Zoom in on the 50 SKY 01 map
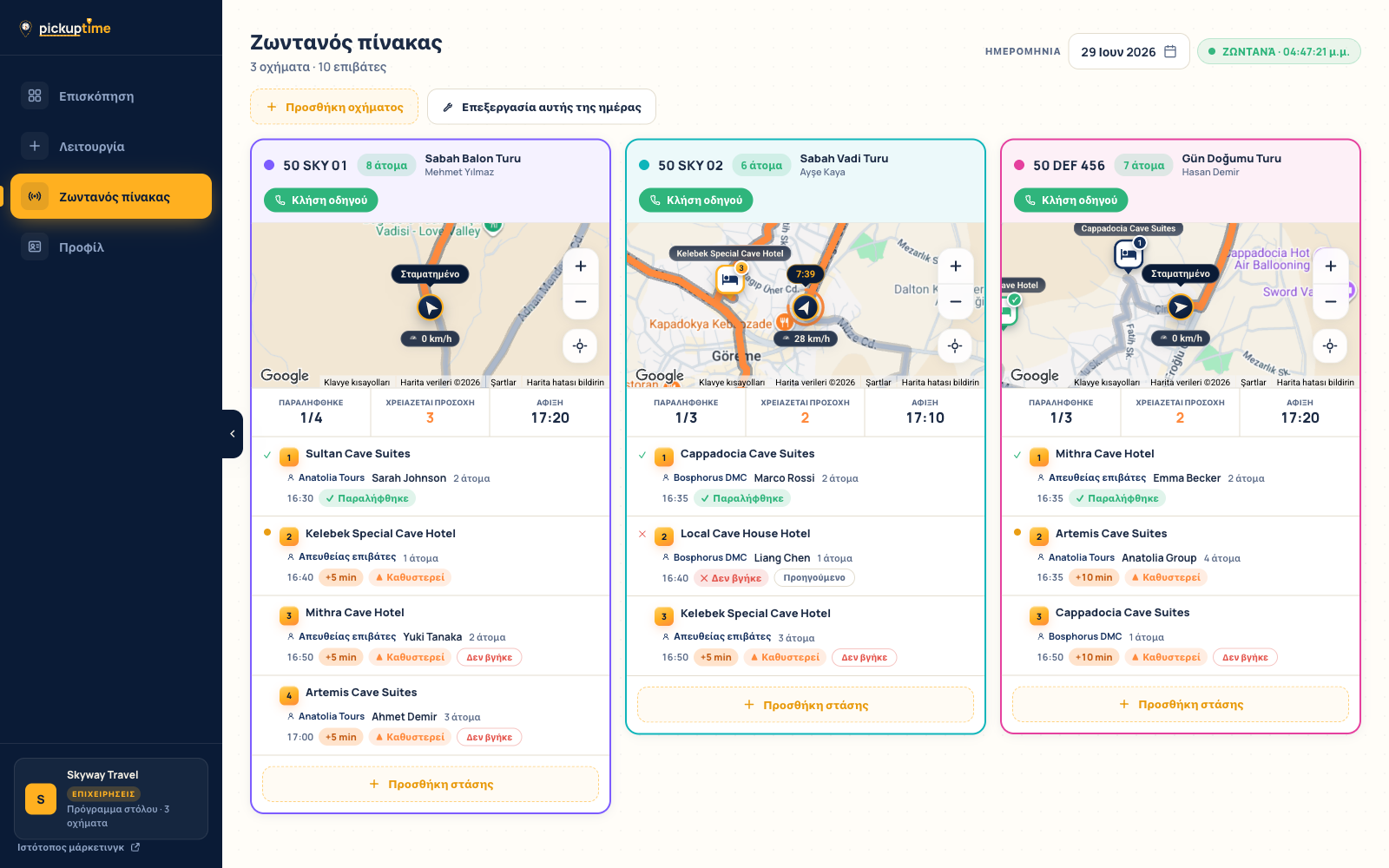Image resolution: width=1389 pixels, height=868 pixels. click(x=581, y=266)
